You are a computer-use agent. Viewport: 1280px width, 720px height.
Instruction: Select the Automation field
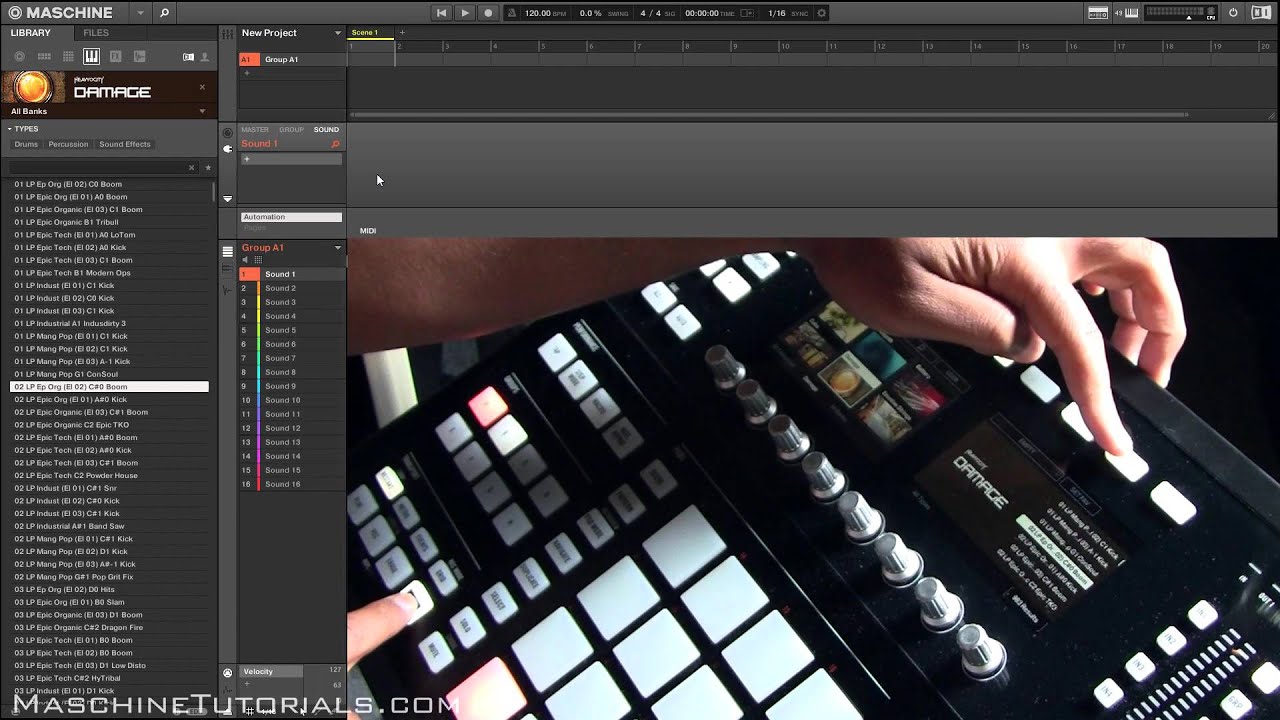point(291,217)
